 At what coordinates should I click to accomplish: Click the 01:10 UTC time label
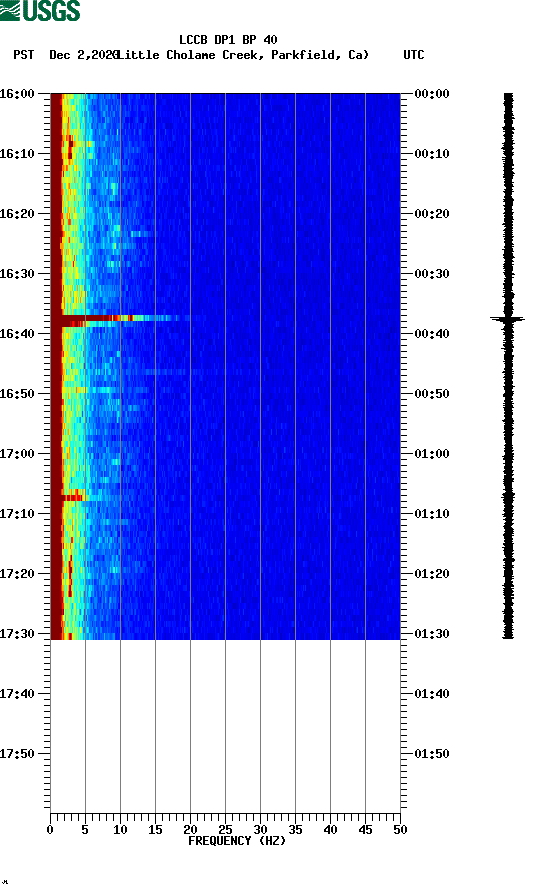(x=432, y=514)
